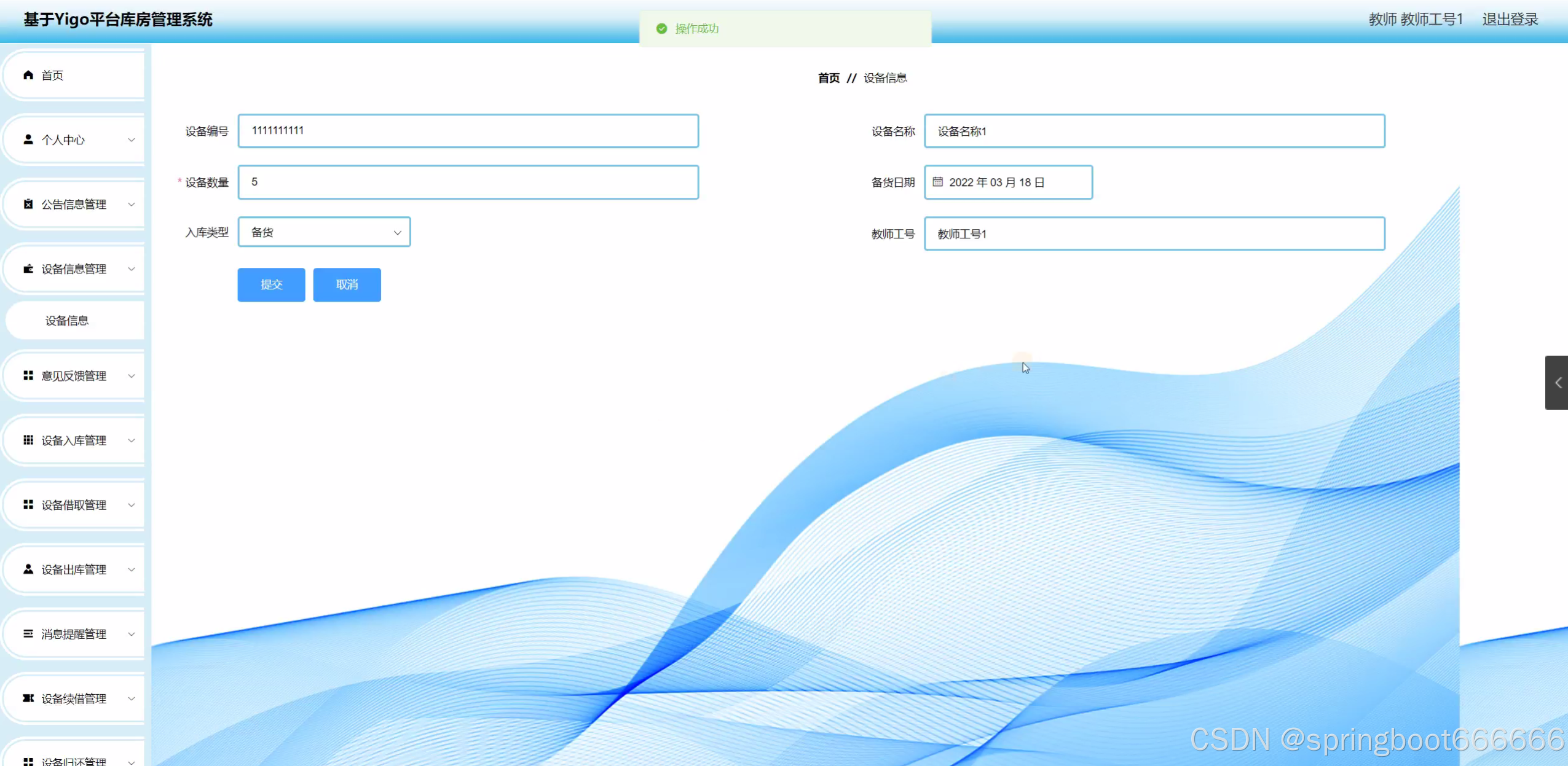Viewport: 1568px width, 766px height.
Task: Click the side panel collapse arrow tab
Action: coord(1558,383)
